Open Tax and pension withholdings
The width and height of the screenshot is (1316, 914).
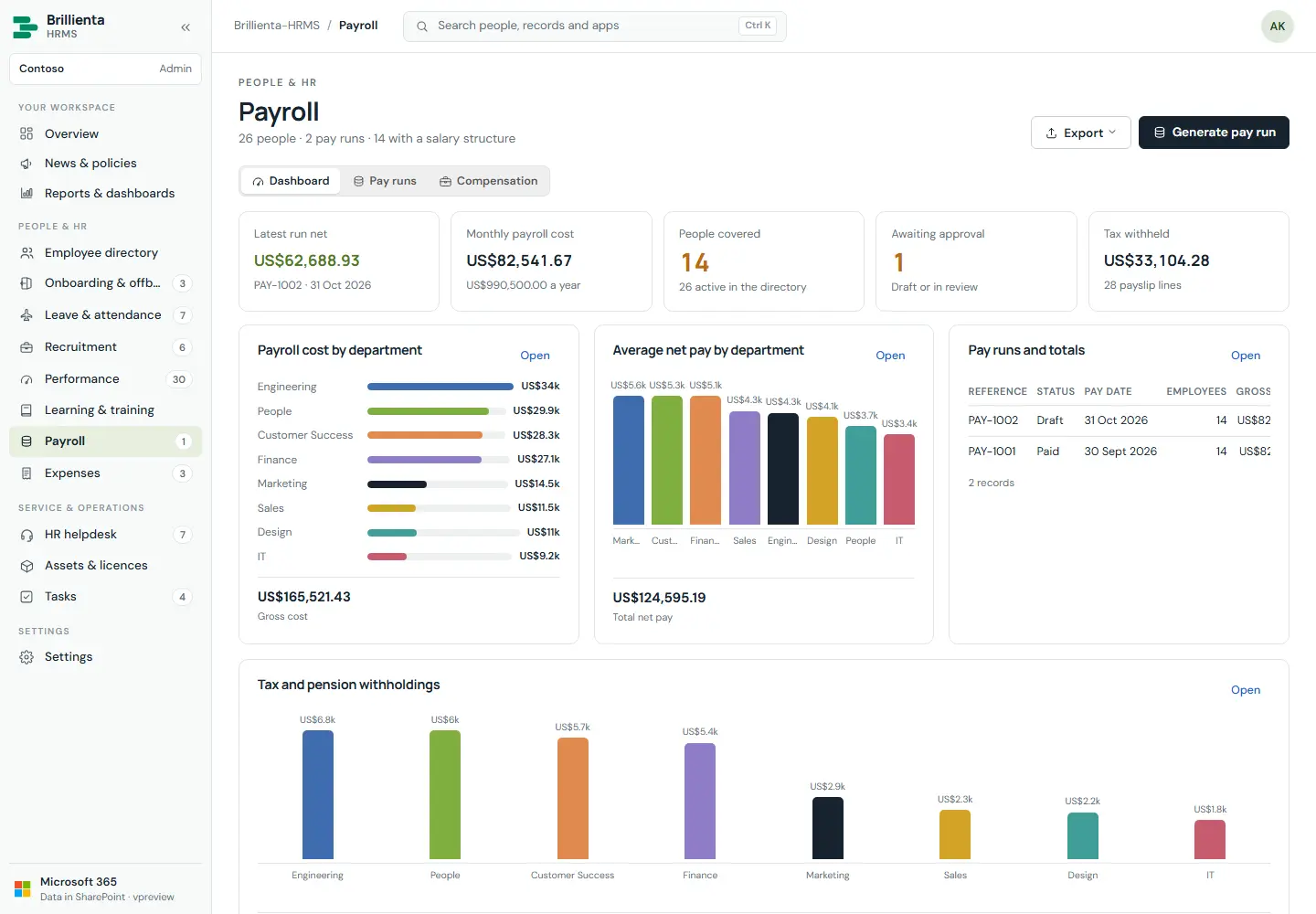1246,690
